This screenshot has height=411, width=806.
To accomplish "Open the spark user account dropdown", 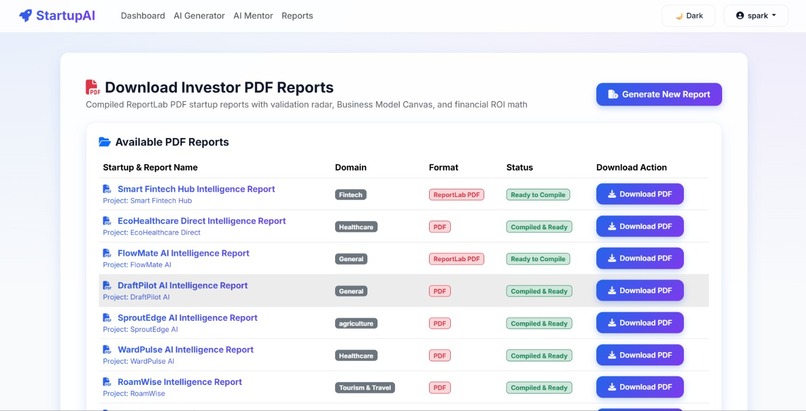I will (756, 16).
